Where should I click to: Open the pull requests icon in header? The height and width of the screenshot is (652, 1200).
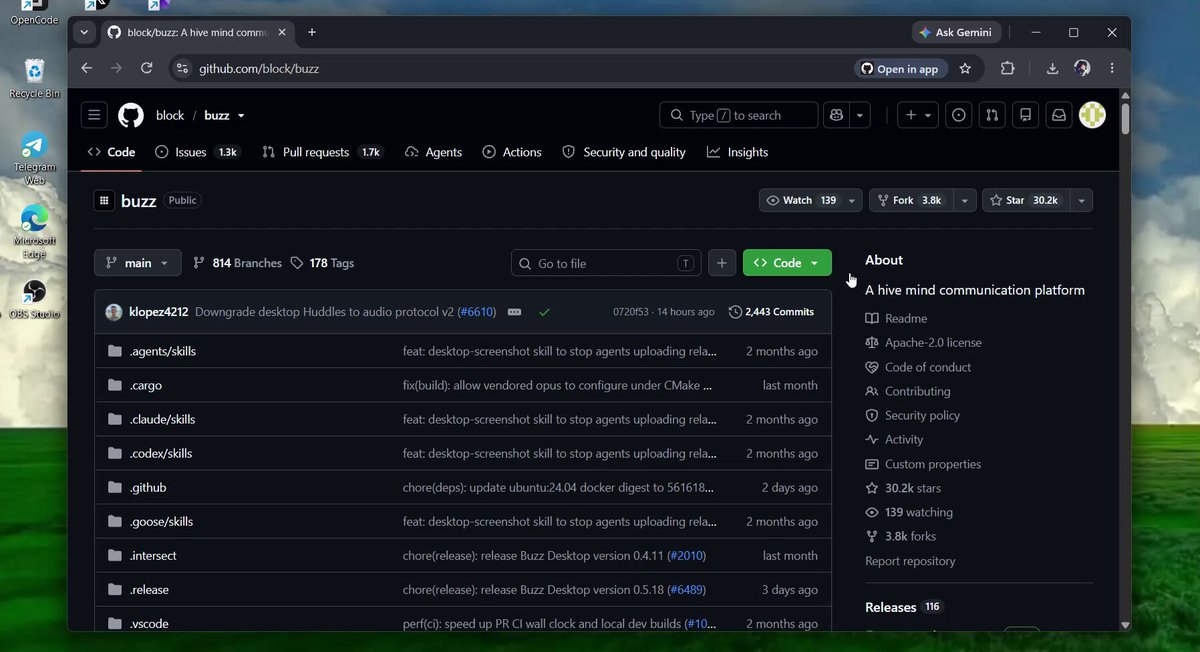click(992, 115)
